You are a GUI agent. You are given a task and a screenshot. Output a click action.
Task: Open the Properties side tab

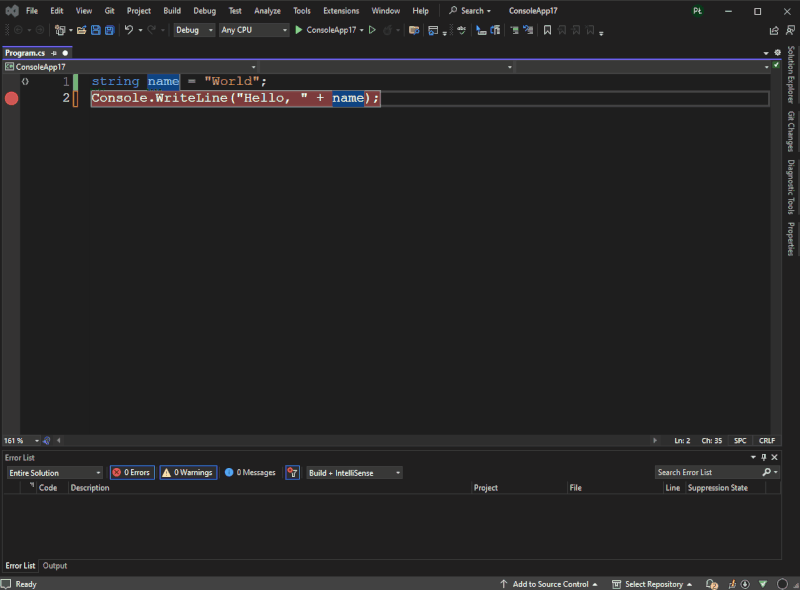(x=791, y=239)
